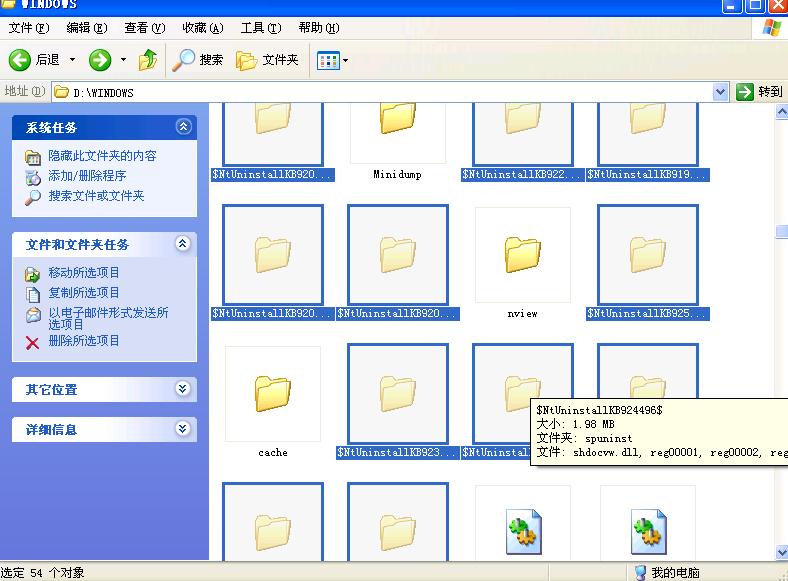The width and height of the screenshot is (788, 581).
Task: Expand the Other Places (其它位置) panel
Action: [x=183, y=389]
